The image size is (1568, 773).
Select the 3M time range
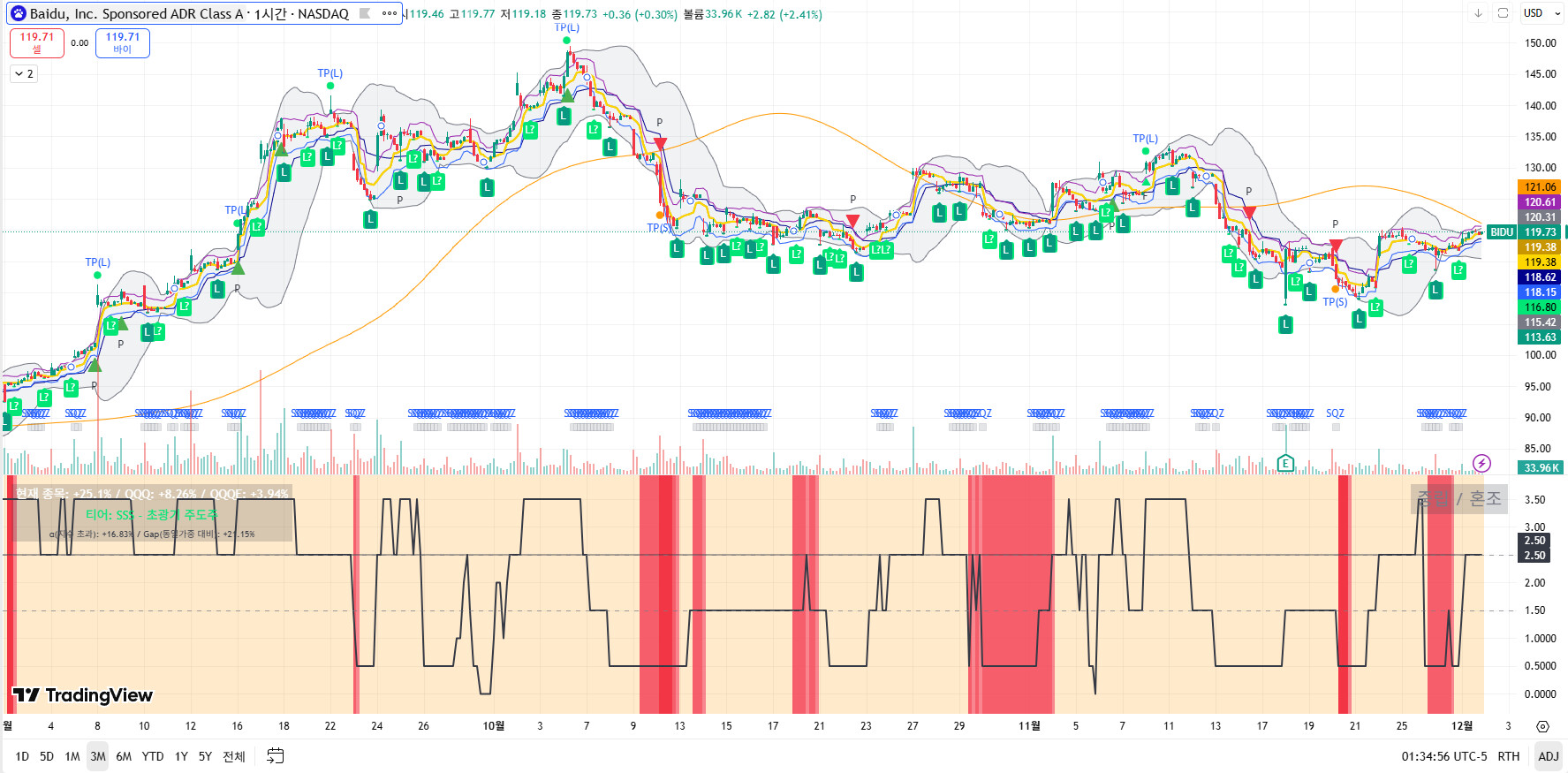[97, 756]
